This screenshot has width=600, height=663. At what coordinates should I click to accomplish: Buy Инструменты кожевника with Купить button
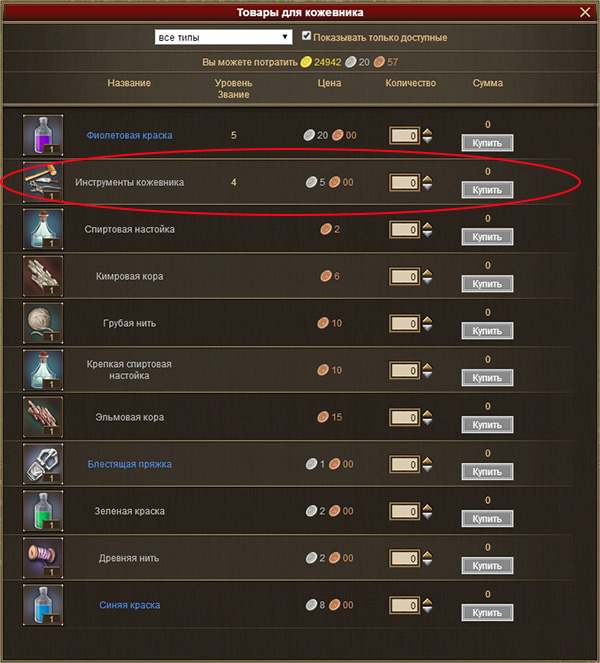(487, 190)
